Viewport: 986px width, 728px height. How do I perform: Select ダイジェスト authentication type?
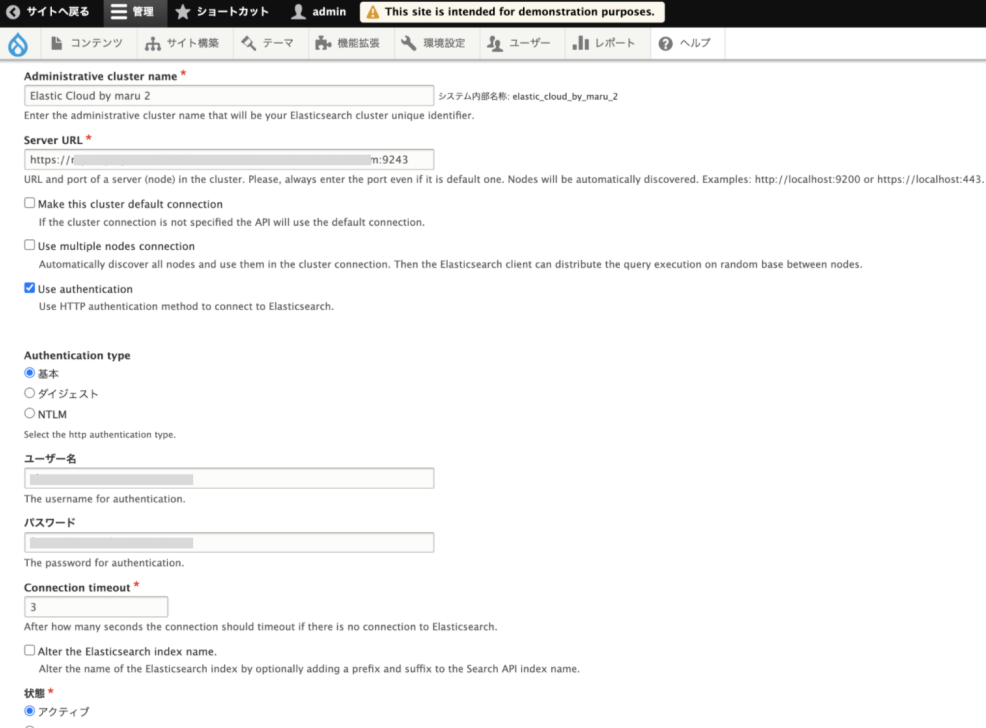tap(30, 393)
